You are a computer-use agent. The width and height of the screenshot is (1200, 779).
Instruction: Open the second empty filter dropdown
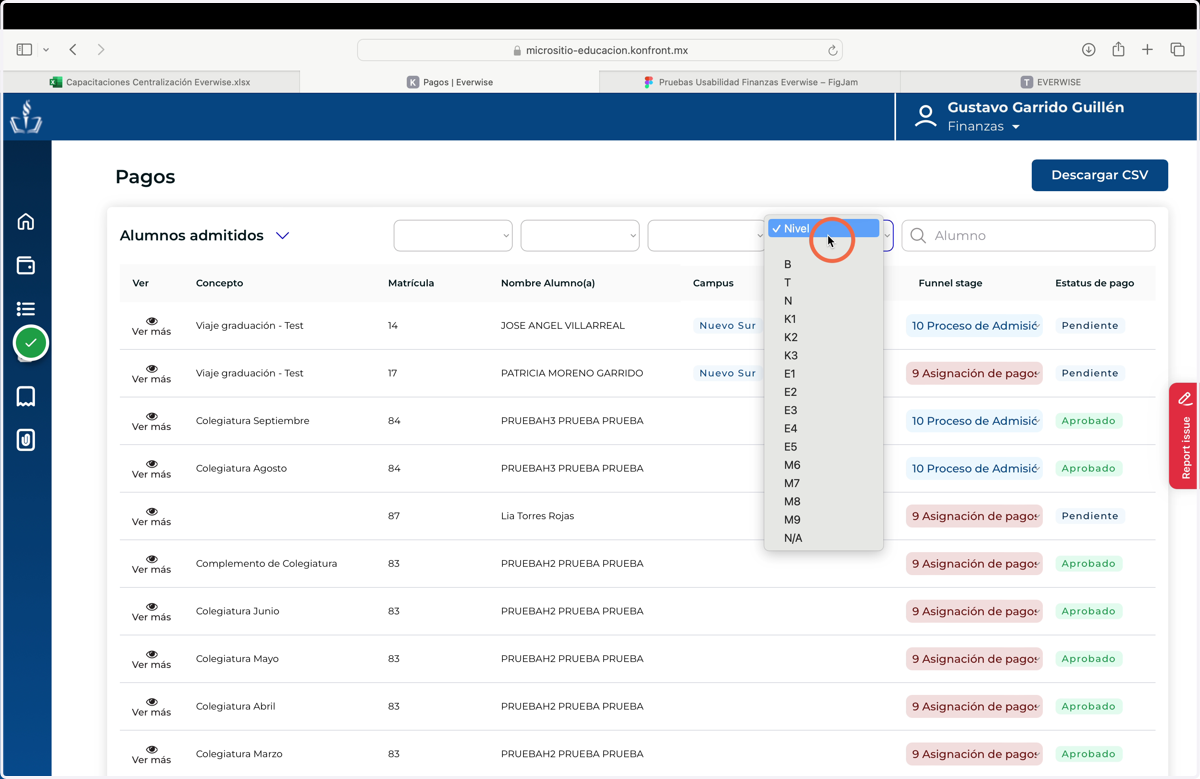point(580,236)
